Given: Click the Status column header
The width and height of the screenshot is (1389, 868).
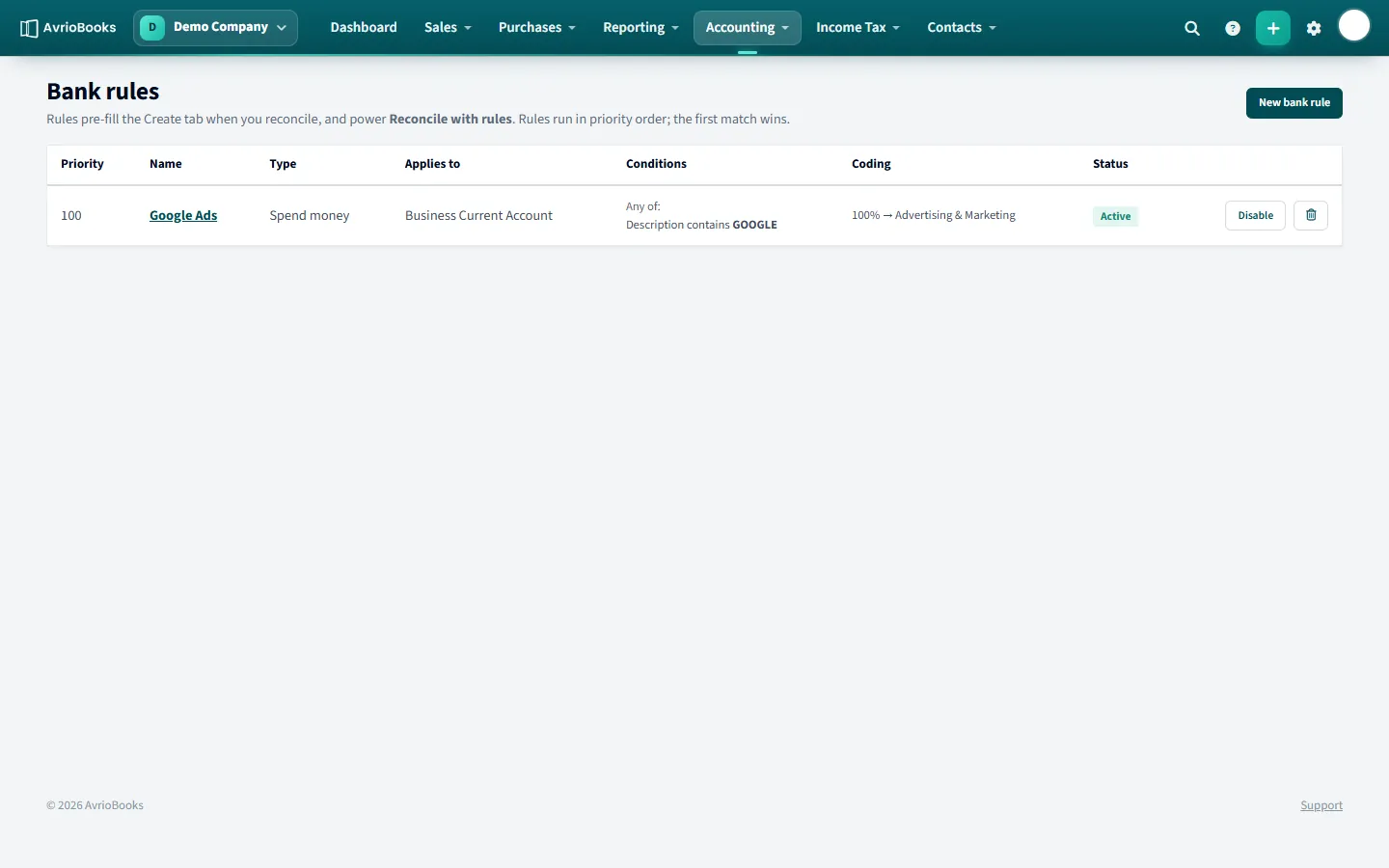Looking at the screenshot, I should tap(1110, 164).
